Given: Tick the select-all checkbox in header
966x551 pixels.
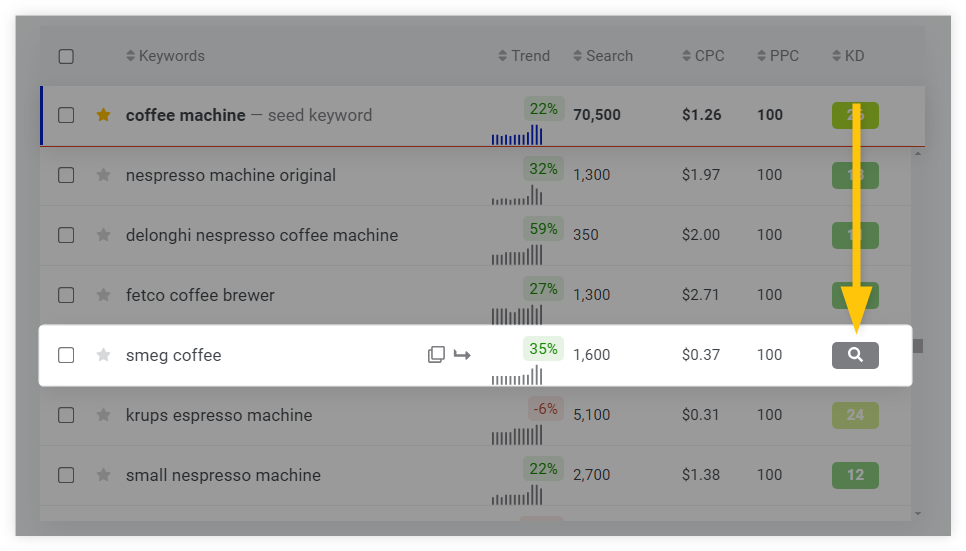Looking at the screenshot, I should tap(66, 56).
